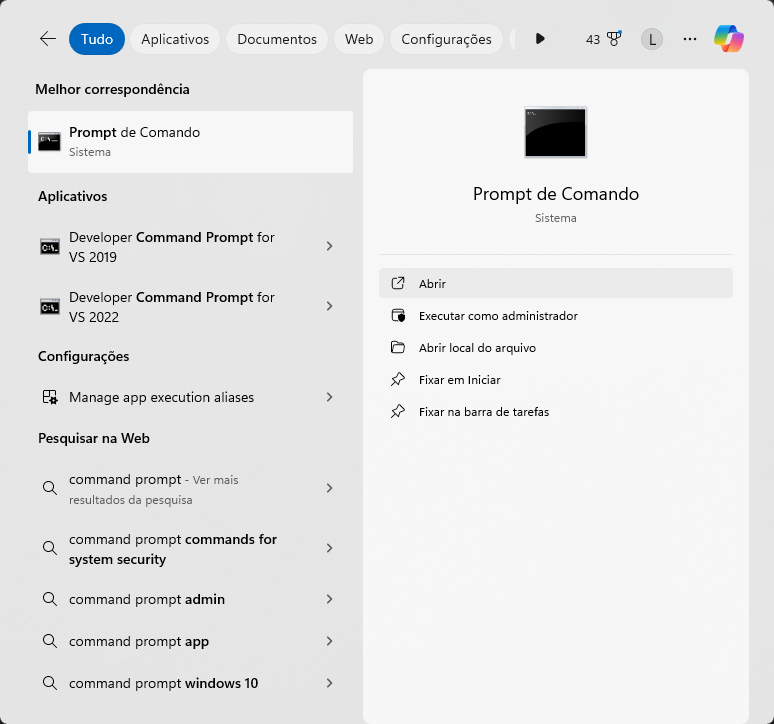774x724 pixels.
Task: Choose Fixar em Iniciar
Action: point(556,380)
